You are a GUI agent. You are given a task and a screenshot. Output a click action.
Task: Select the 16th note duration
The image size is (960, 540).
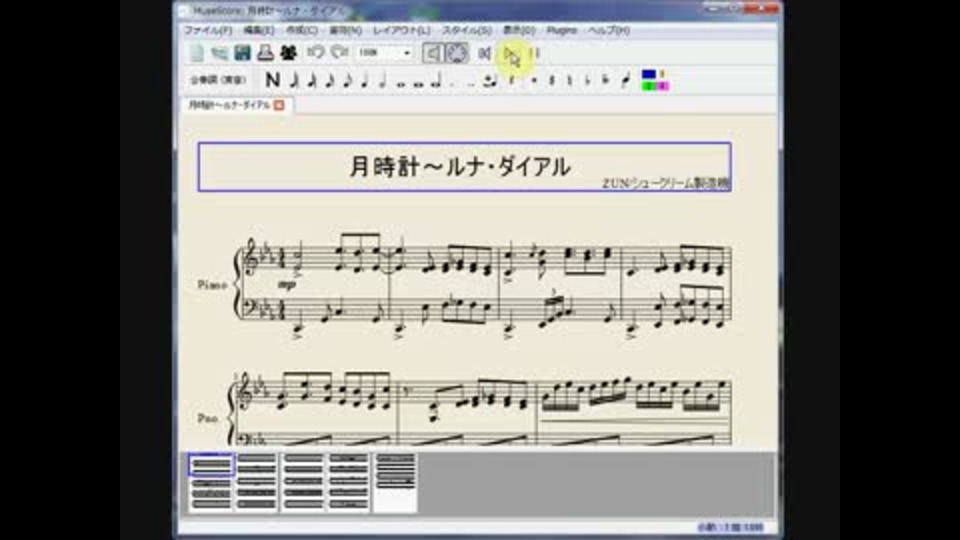click(331, 80)
